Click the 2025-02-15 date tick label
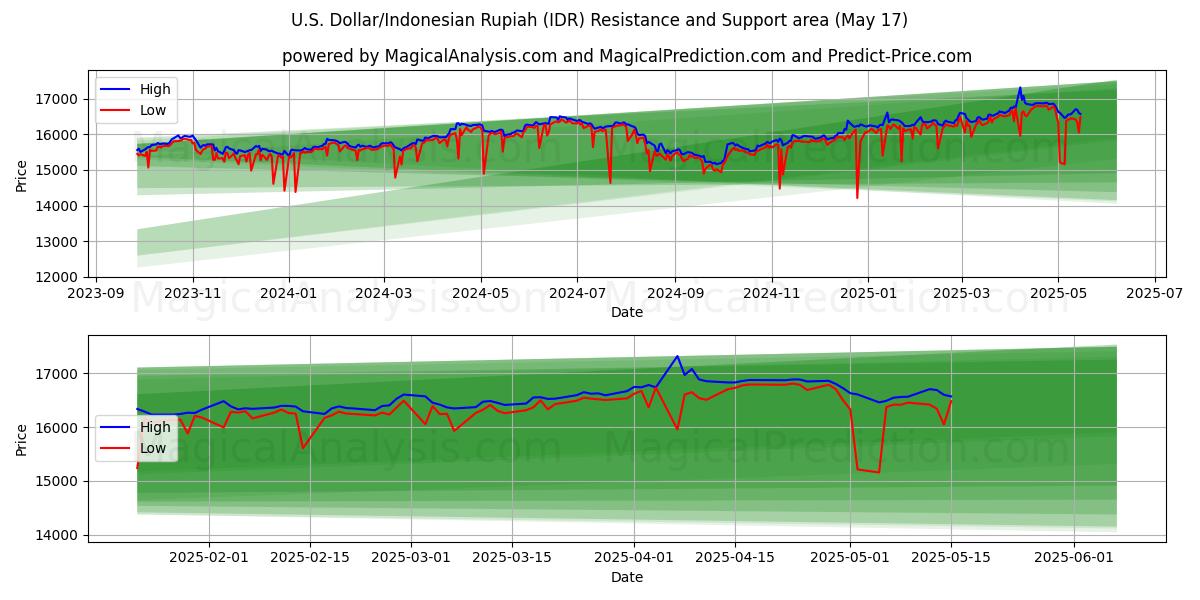Screen dimensions: 1200x600 click(x=311, y=558)
